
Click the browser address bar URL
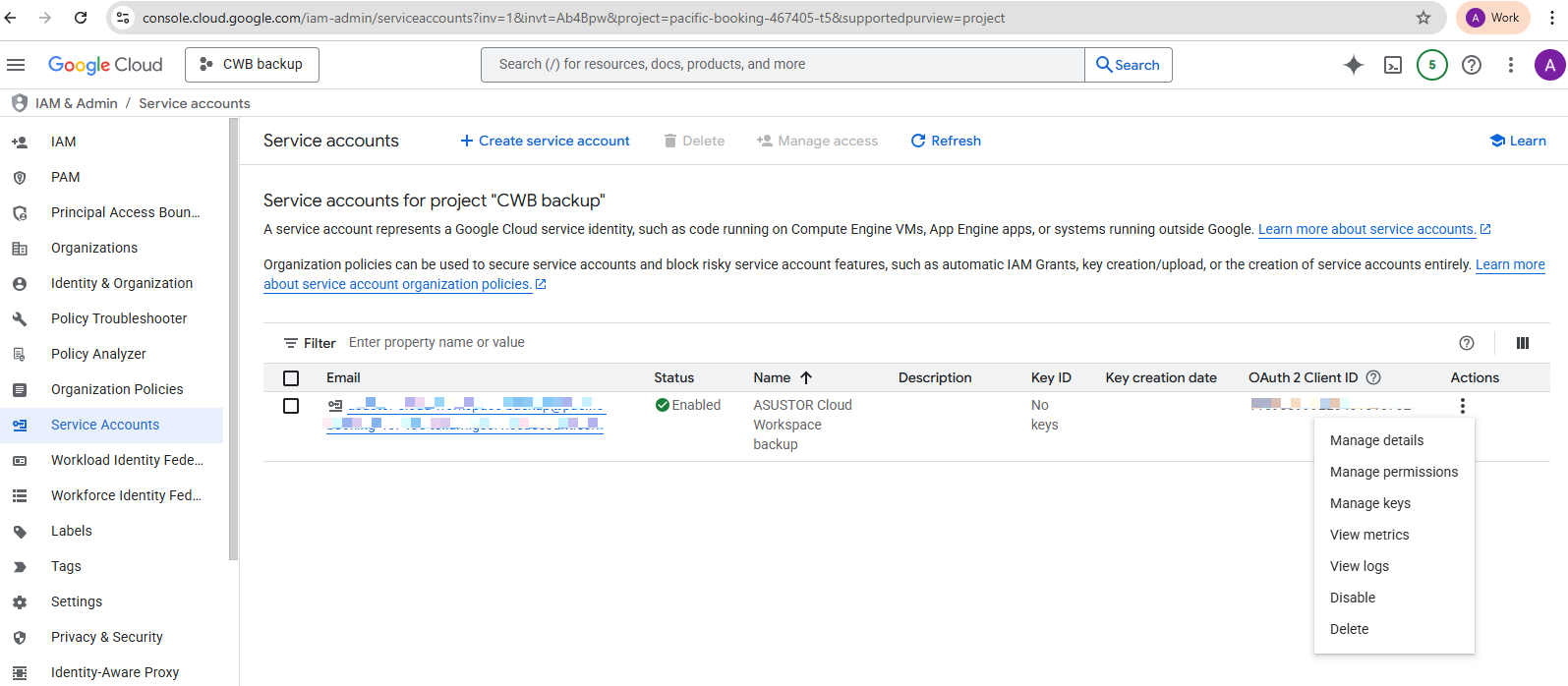[x=573, y=18]
